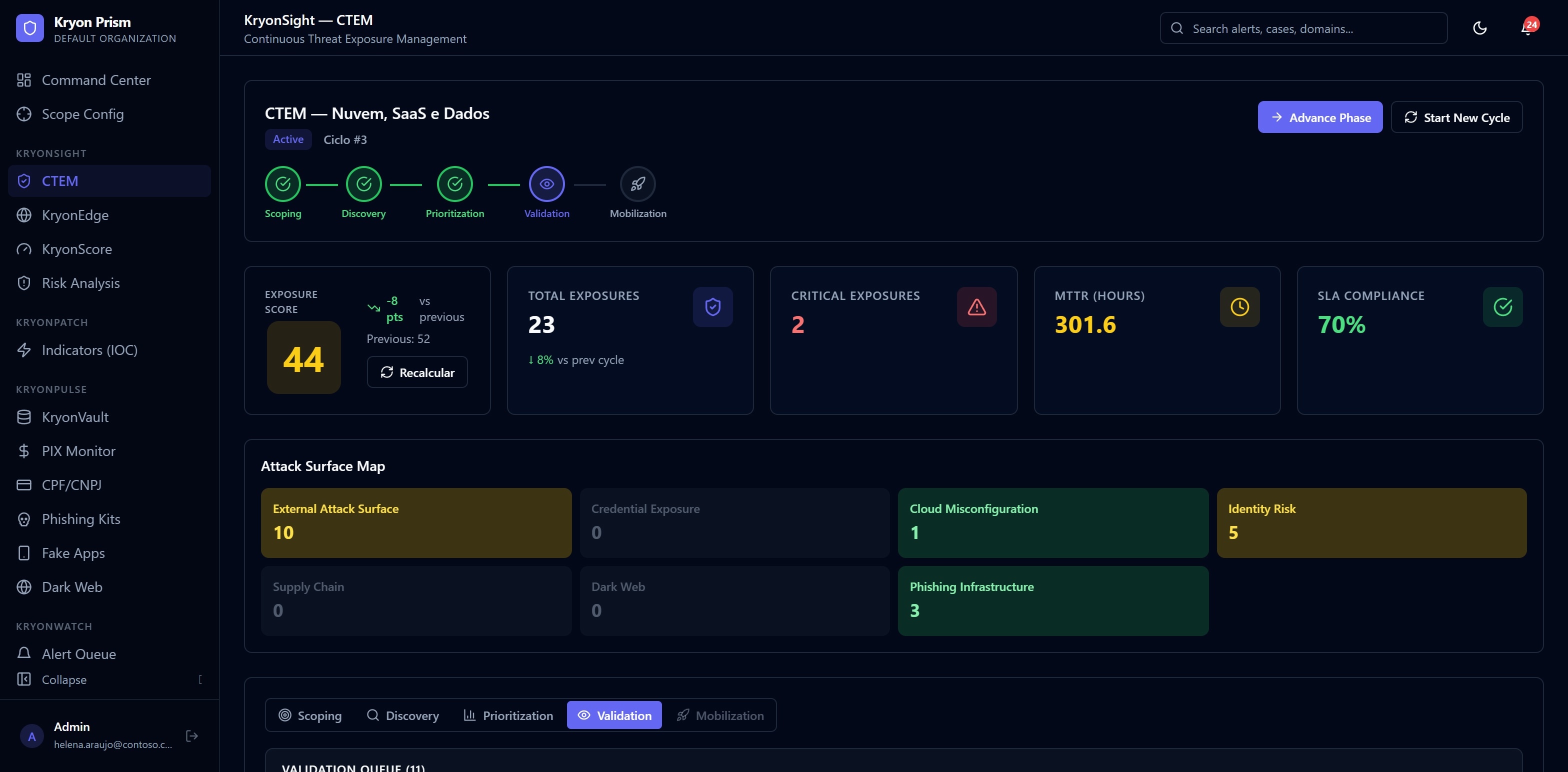Switch to the Validation tab
This screenshot has width=1568, height=772.
(x=614, y=715)
